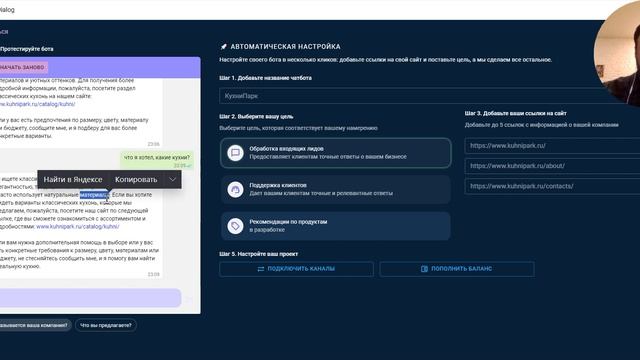Click the kuhnipark.ru/about/ link field

point(552,166)
